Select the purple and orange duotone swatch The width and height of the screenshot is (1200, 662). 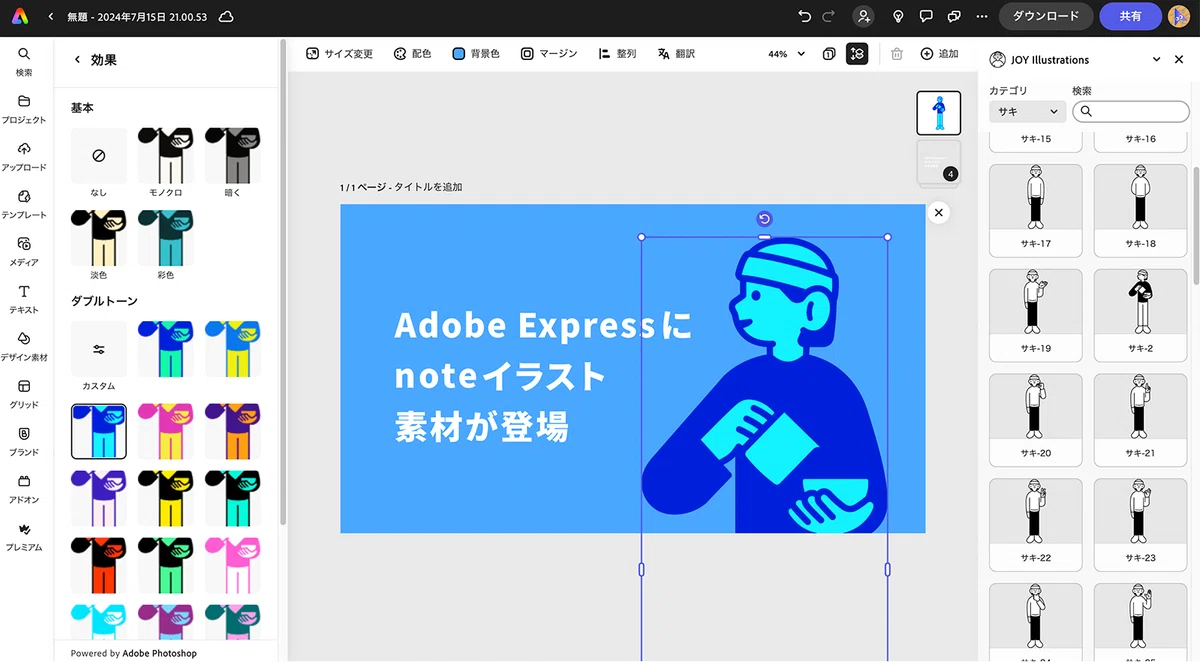(x=233, y=430)
